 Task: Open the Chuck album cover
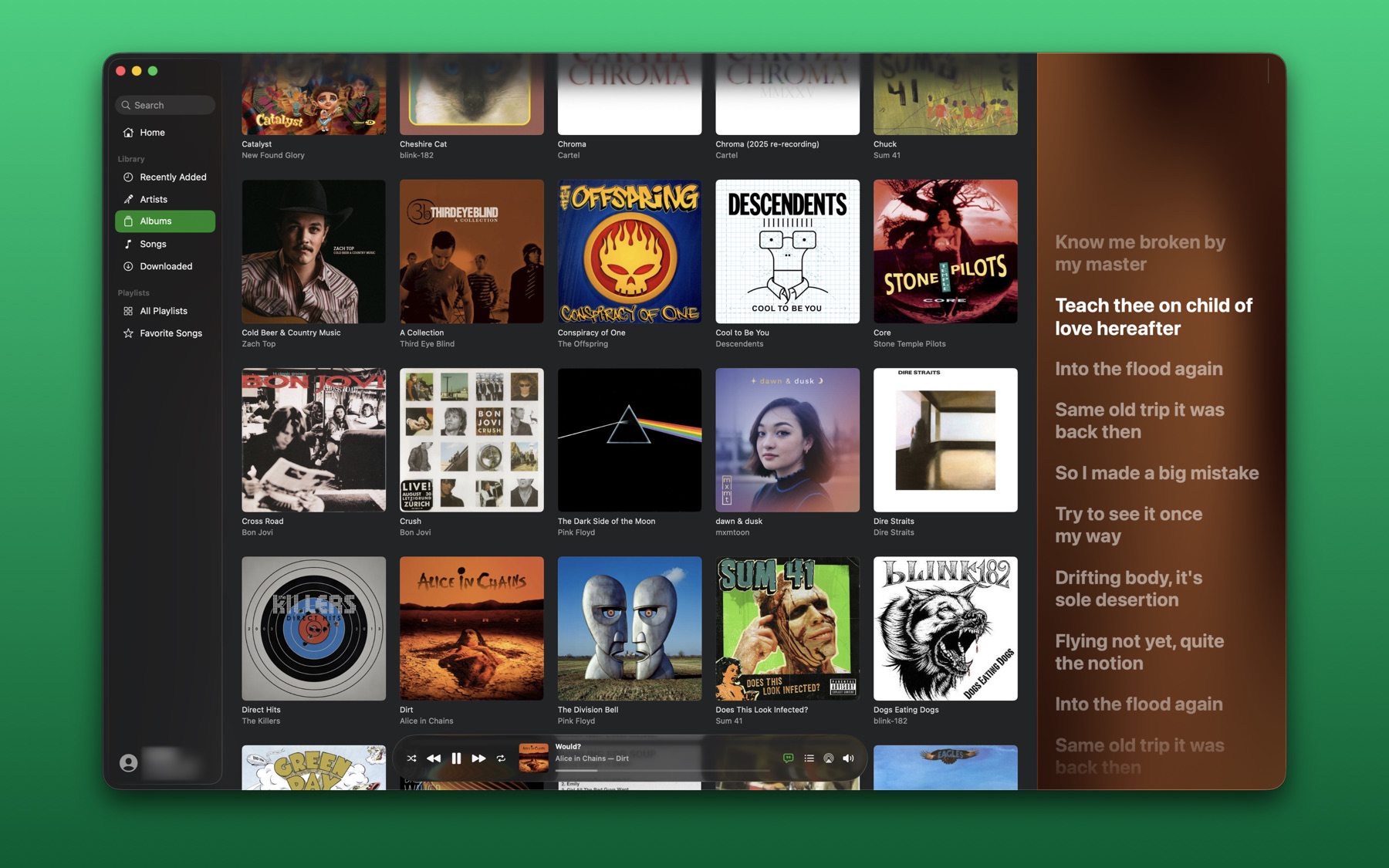[945, 94]
